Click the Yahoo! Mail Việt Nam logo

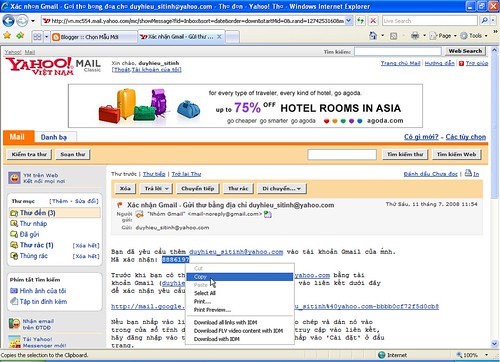point(53,66)
